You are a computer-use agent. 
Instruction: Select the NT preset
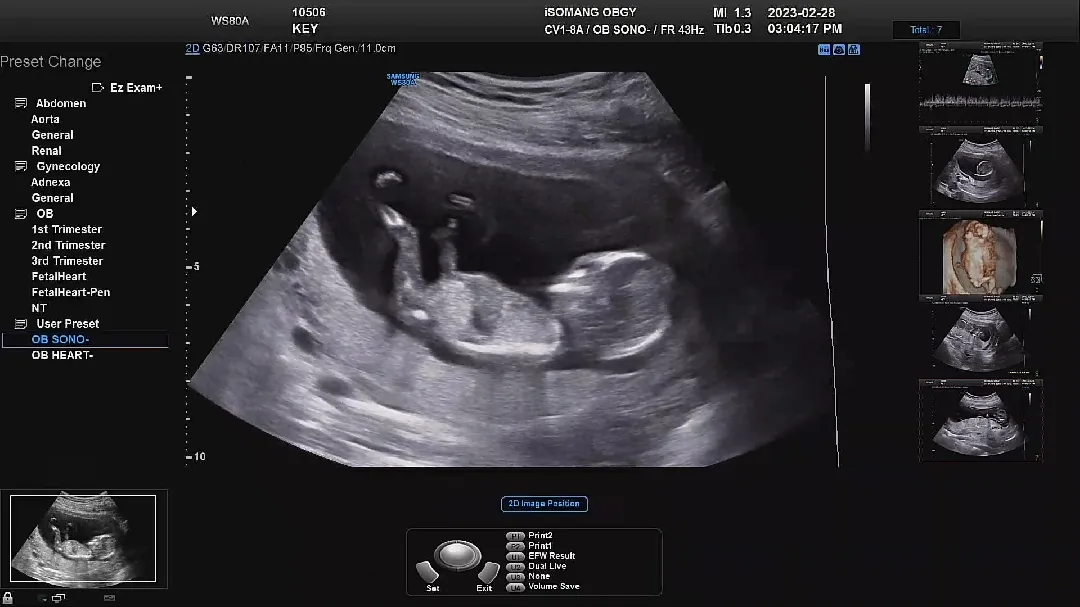(39, 308)
